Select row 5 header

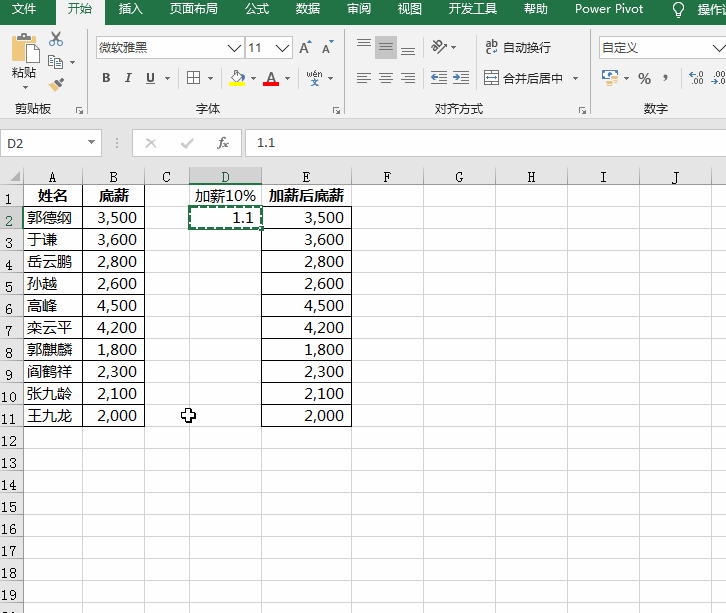click(x=11, y=284)
